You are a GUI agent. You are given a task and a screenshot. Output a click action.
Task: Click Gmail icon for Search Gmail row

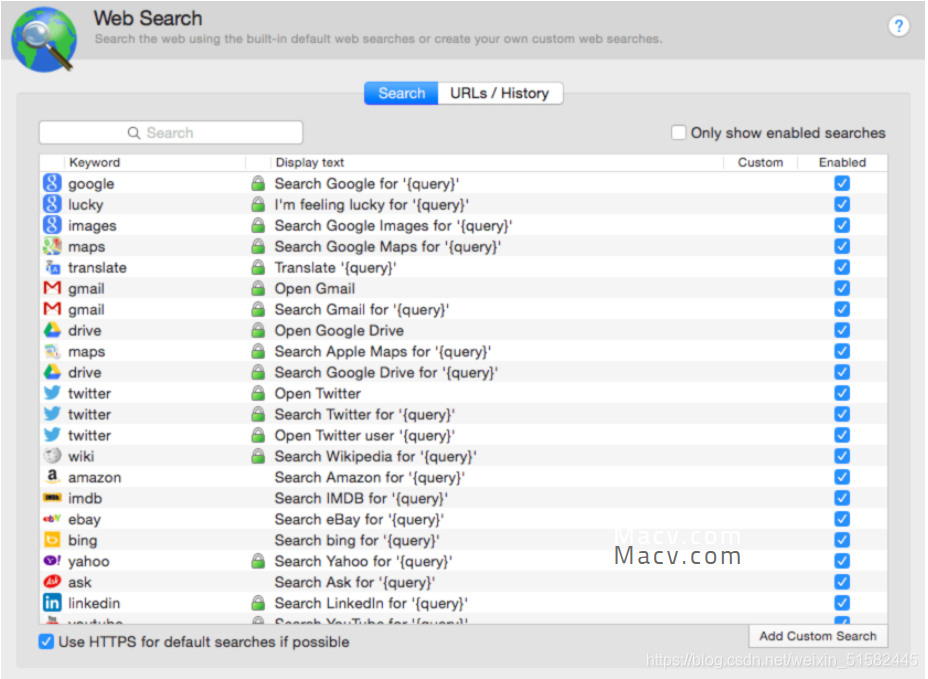[52, 309]
